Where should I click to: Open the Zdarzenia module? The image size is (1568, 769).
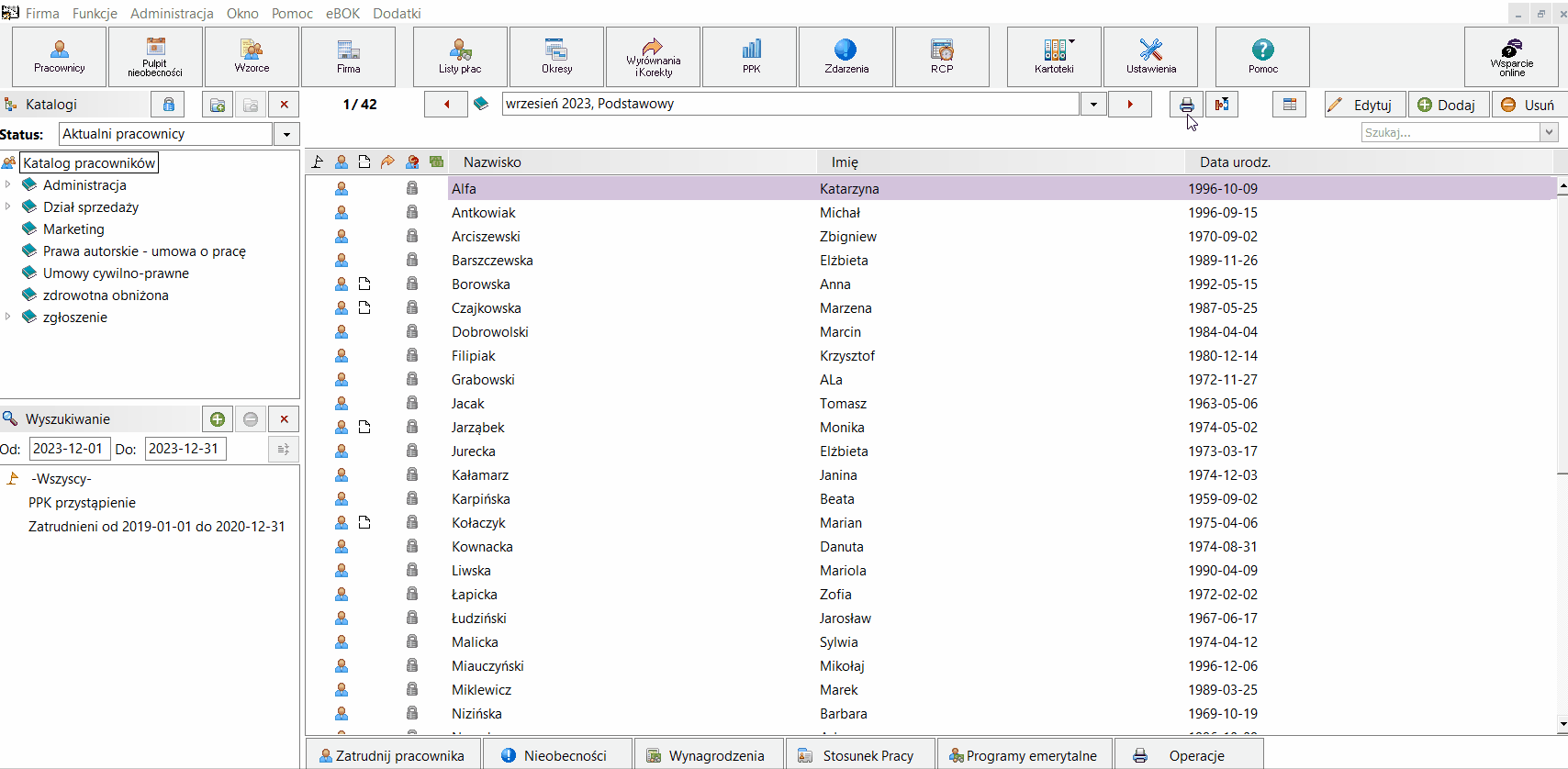point(846,57)
